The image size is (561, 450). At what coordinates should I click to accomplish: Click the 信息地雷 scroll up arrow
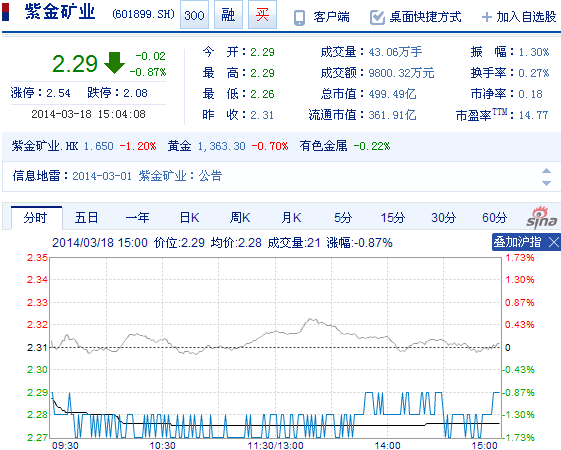click(546, 171)
